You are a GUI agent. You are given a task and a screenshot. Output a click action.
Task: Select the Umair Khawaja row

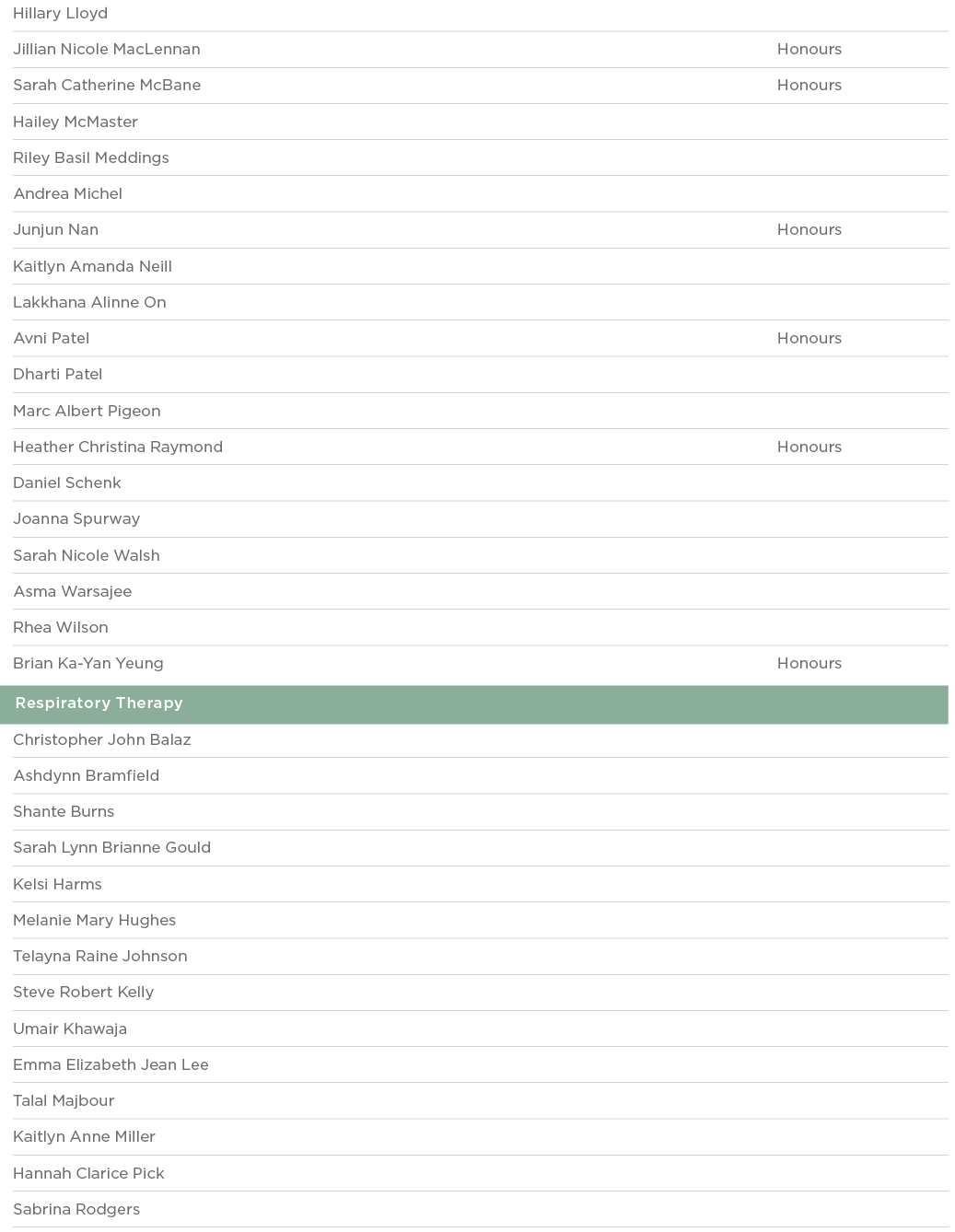69,1029
